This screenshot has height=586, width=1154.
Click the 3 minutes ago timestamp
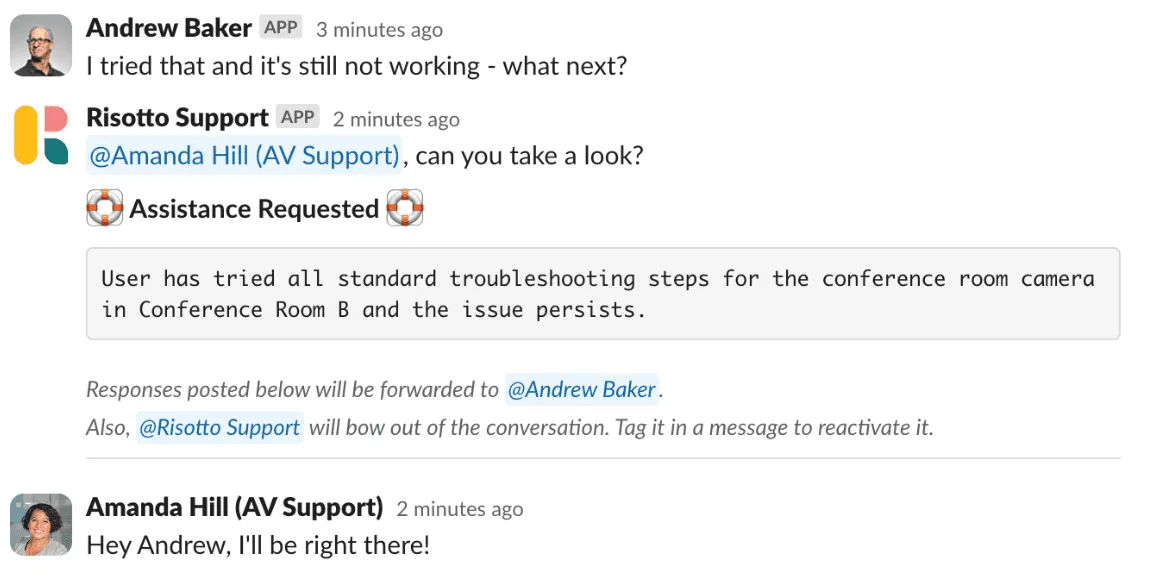coord(379,29)
